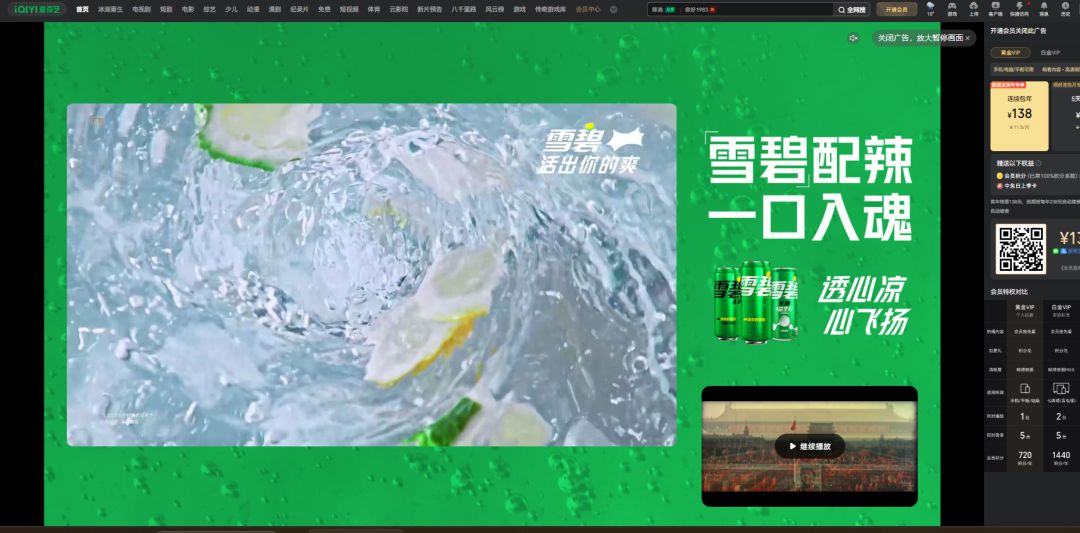
Task: Mute the advertisement with speaker icon
Action: coord(853,38)
